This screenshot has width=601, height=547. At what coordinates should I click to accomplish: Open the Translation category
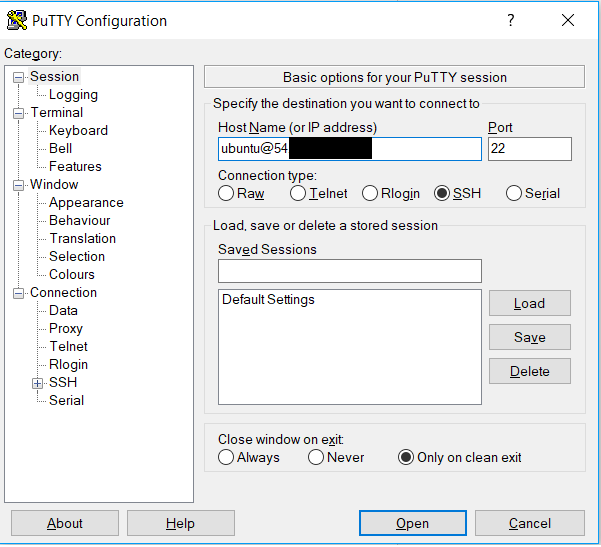coord(82,239)
